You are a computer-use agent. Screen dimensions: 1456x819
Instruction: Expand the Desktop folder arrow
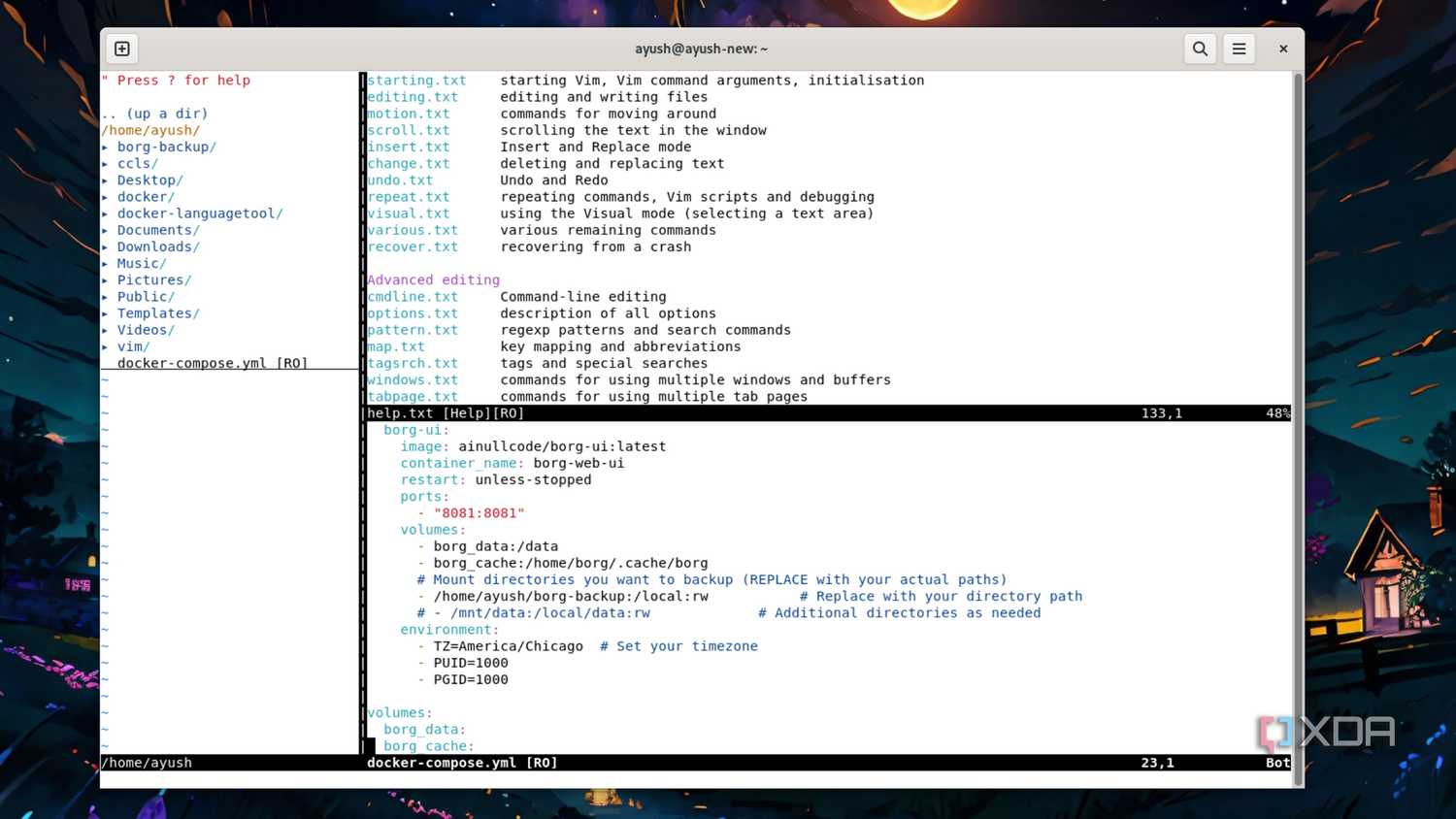[x=105, y=180]
